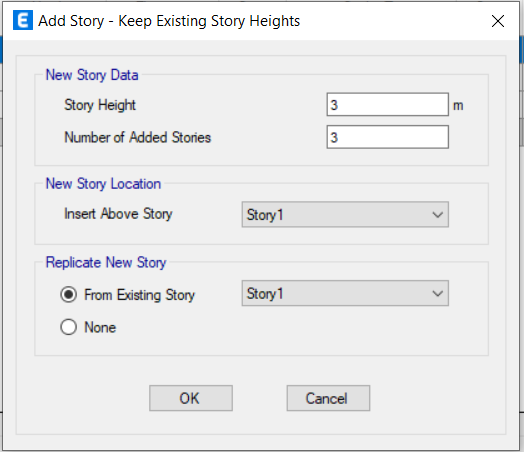Confirm with the OK button
The image size is (524, 452).
191,398
